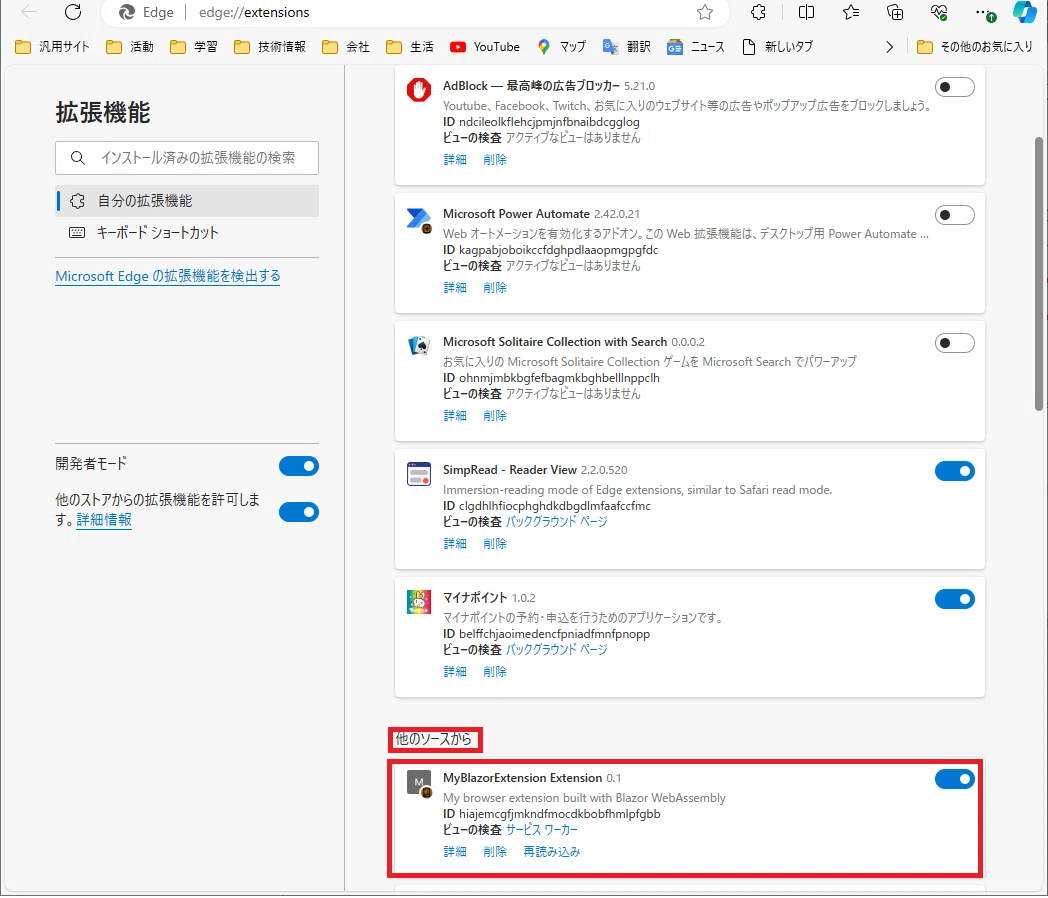Screen dimensions: 1048x898
Task: Click 削除 for AdBlock
Action: tap(495, 160)
